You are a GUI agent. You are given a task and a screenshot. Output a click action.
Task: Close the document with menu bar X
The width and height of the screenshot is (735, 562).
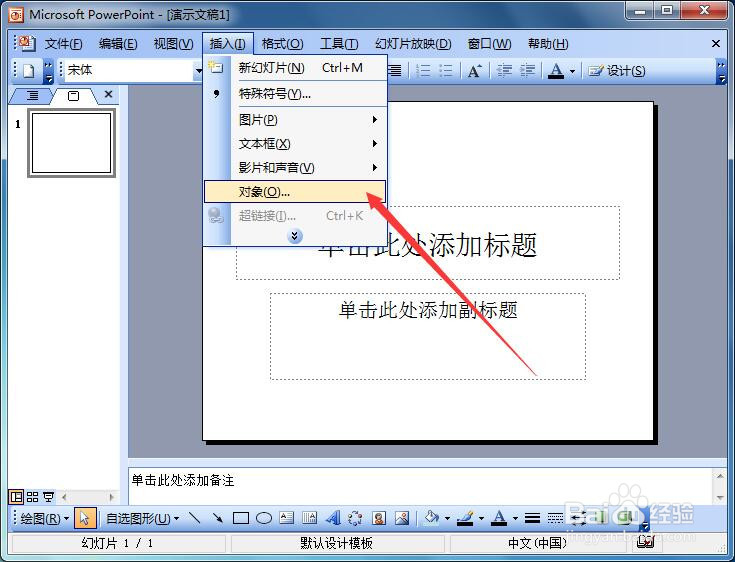tap(715, 44)
